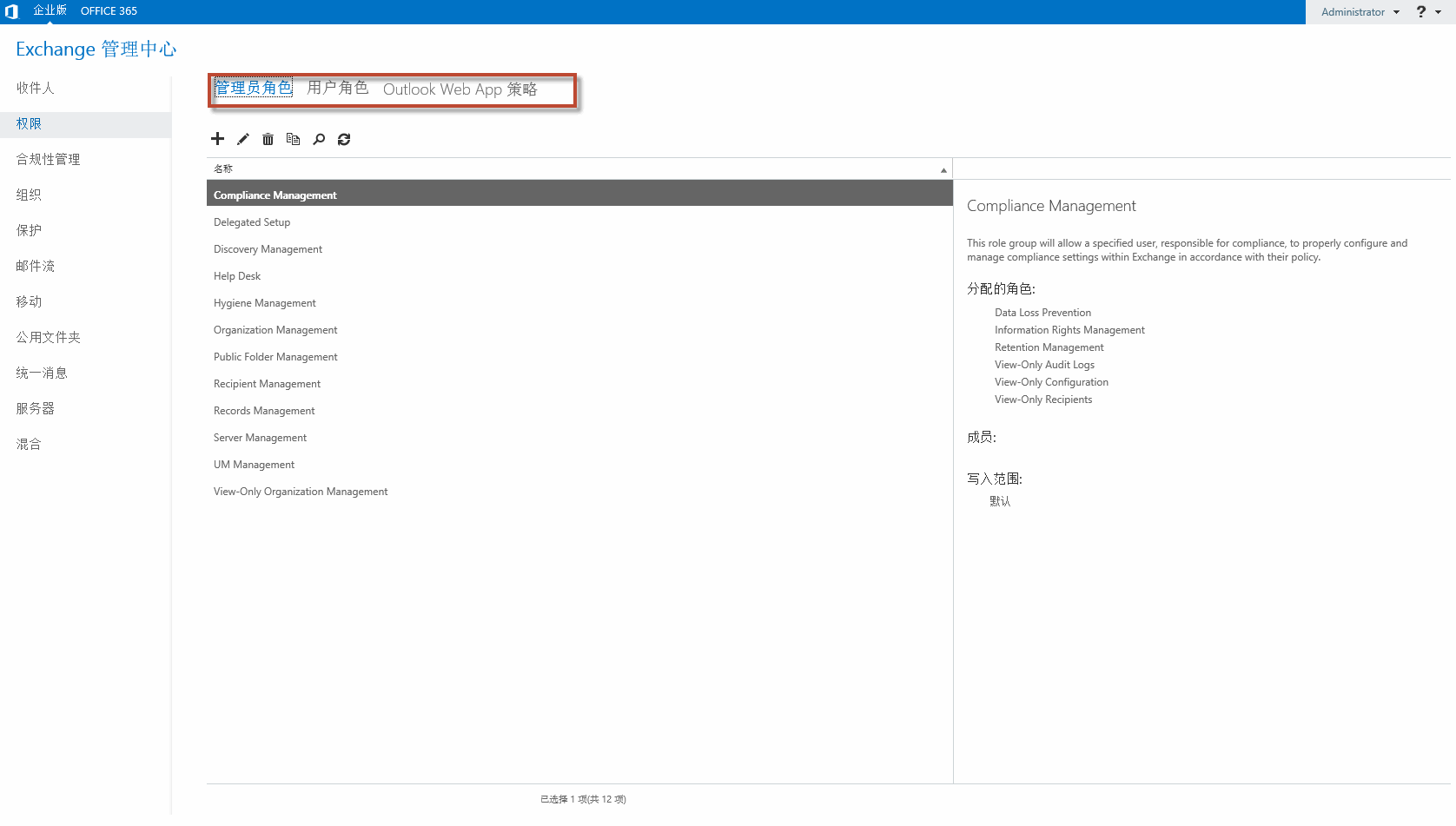1456x826 pixels.
Task: Select Organization Management role group
Action: point(579,330)
